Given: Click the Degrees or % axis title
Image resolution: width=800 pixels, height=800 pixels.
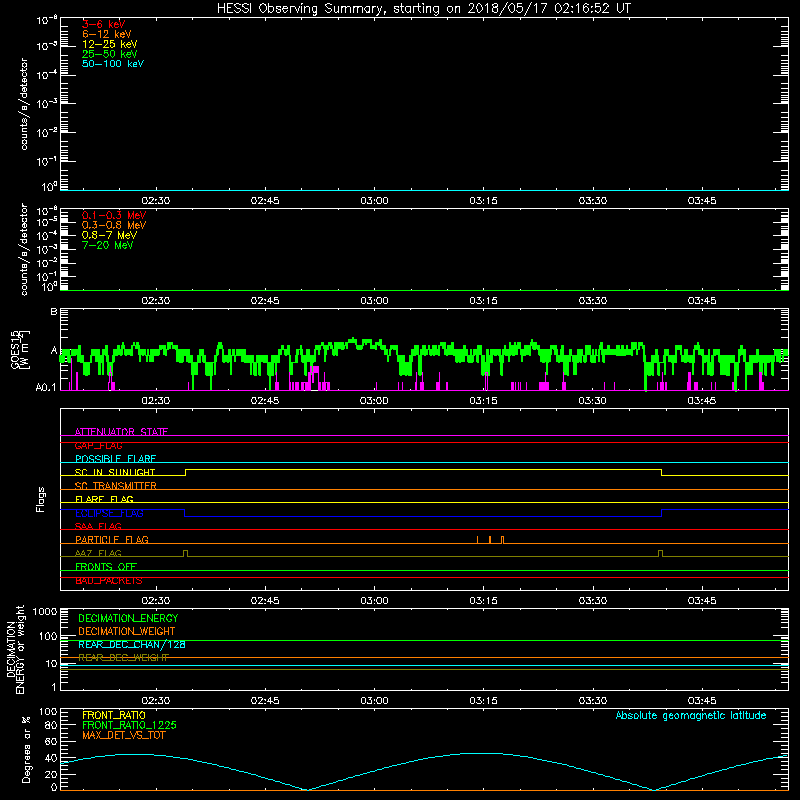Looking at the screenshot, I should point(27,749).
